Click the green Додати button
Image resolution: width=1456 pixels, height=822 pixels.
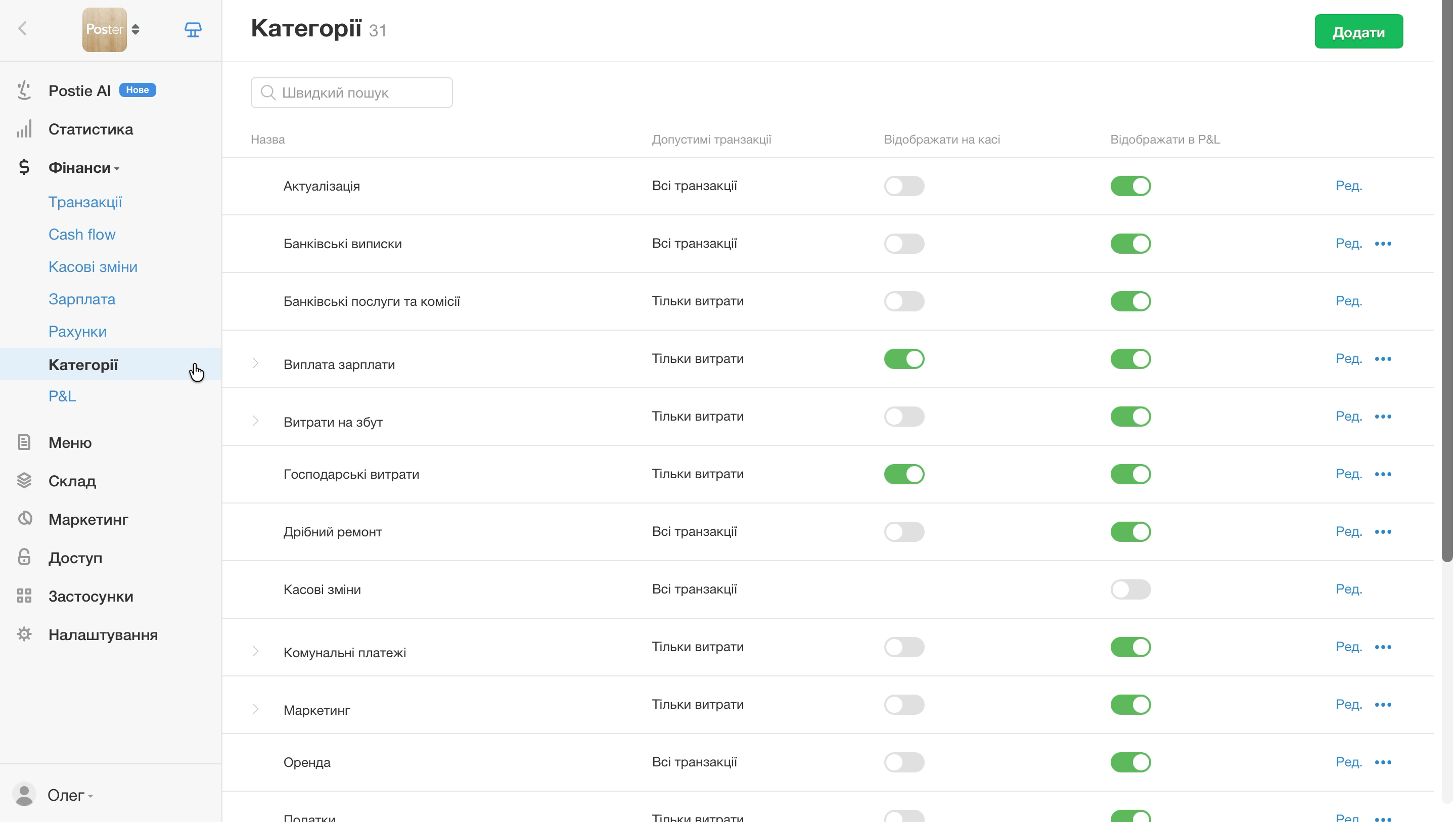click(1359, 32)
